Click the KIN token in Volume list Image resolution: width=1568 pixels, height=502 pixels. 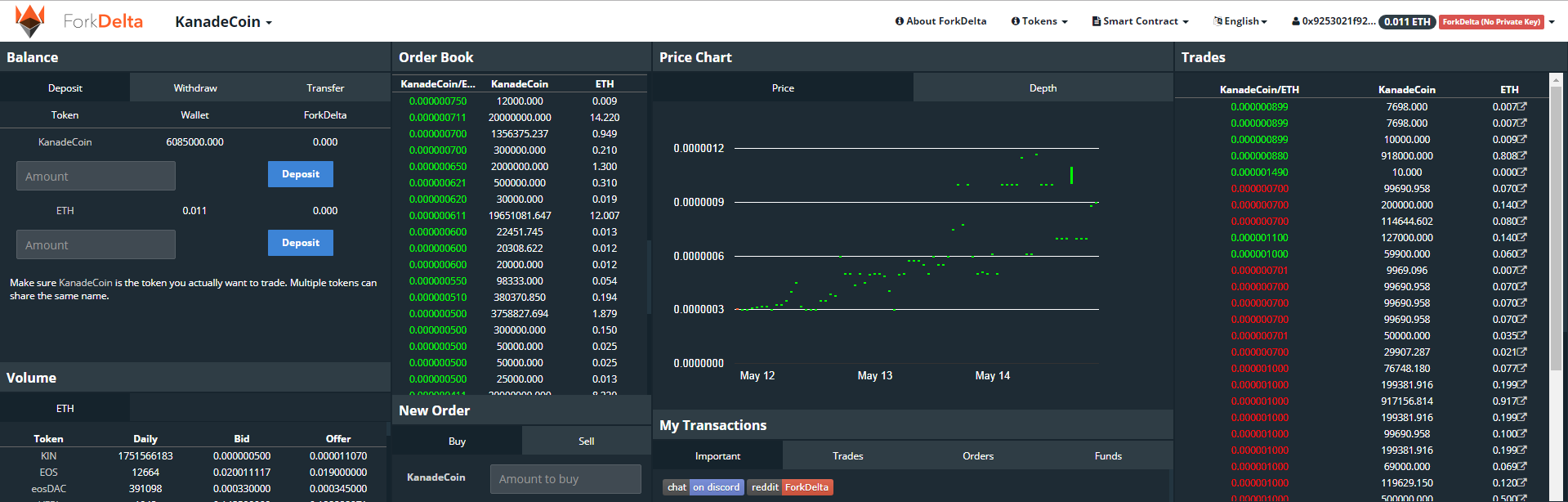pyautogui.click(x=48, y=456)
